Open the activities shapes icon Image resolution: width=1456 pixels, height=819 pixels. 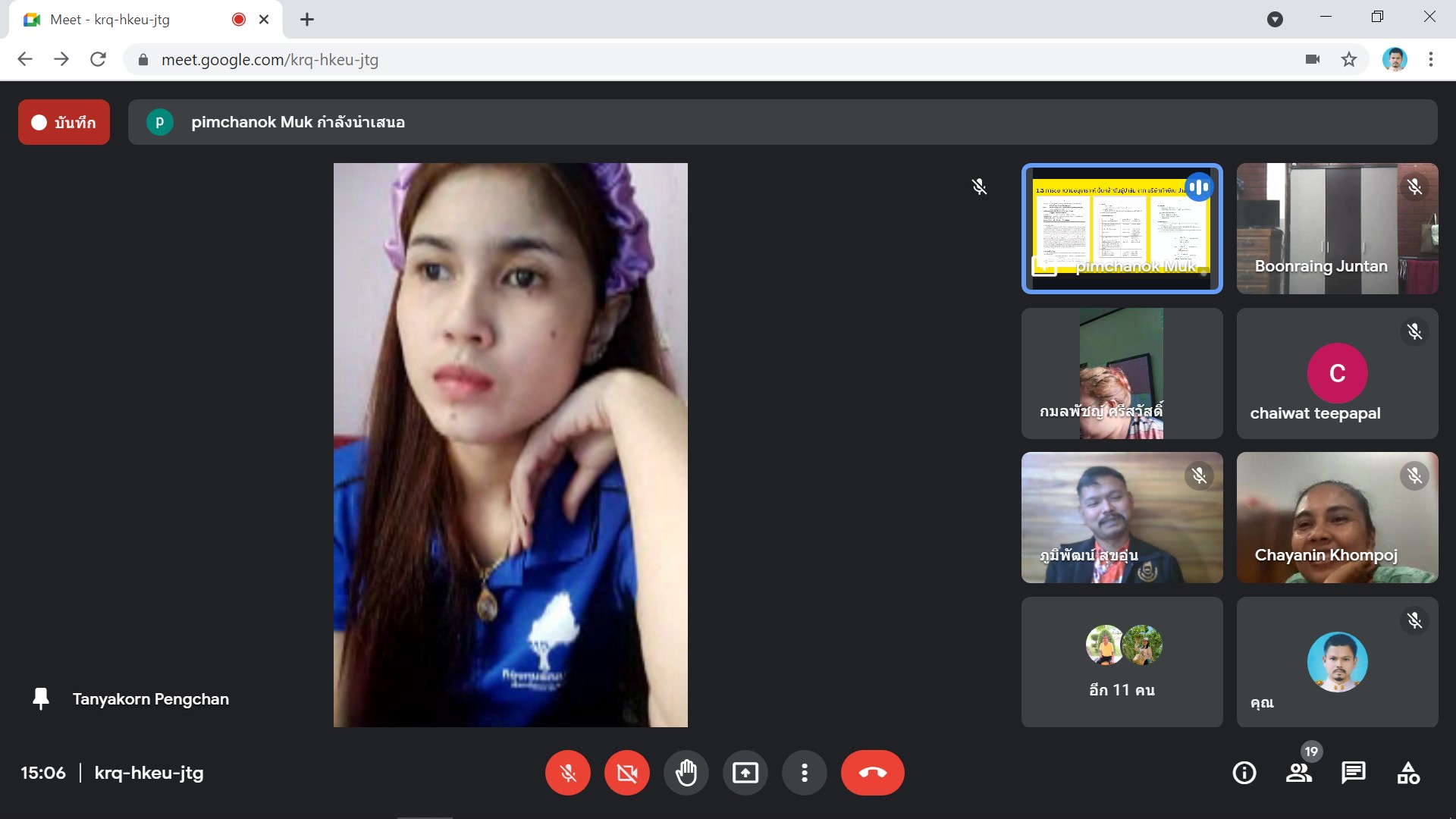[1407, 773]
